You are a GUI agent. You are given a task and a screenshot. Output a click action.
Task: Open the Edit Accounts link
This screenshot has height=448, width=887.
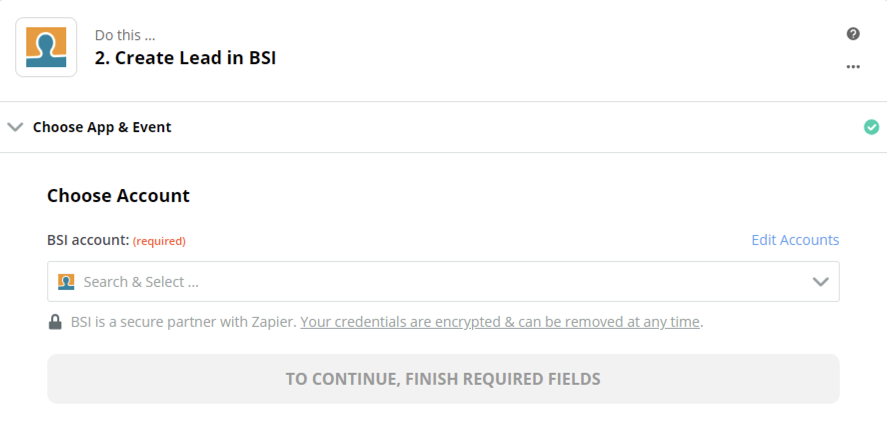coord(795,240)
